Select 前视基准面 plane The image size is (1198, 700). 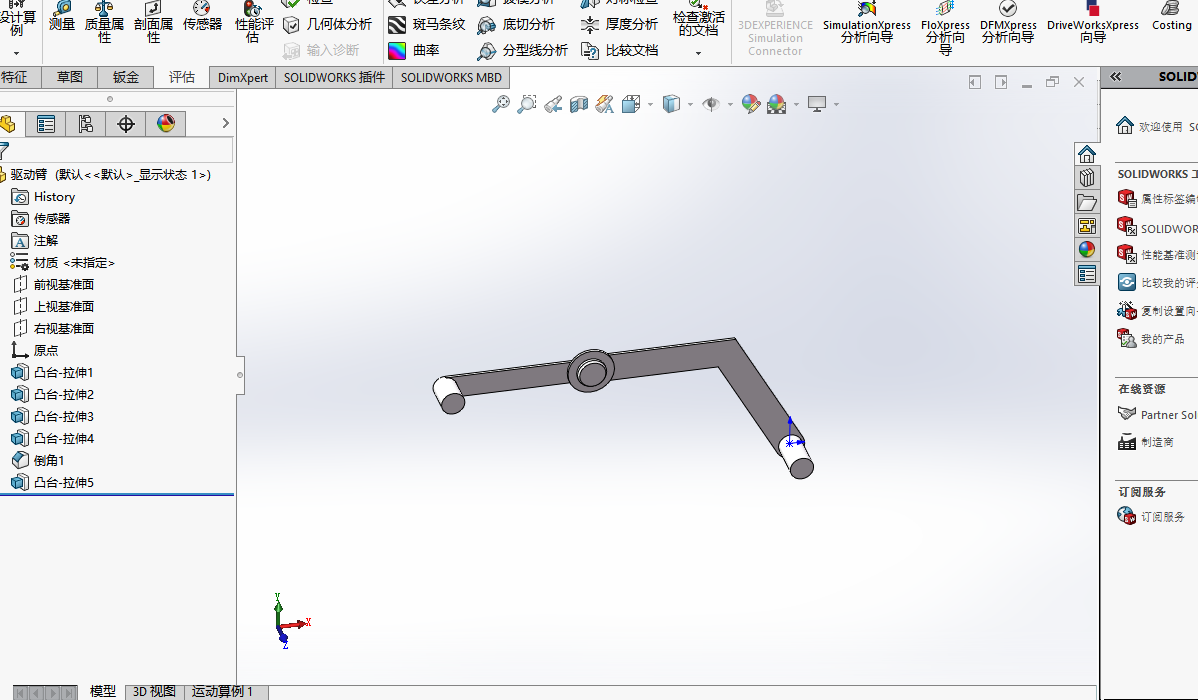[x=63, y=284]
